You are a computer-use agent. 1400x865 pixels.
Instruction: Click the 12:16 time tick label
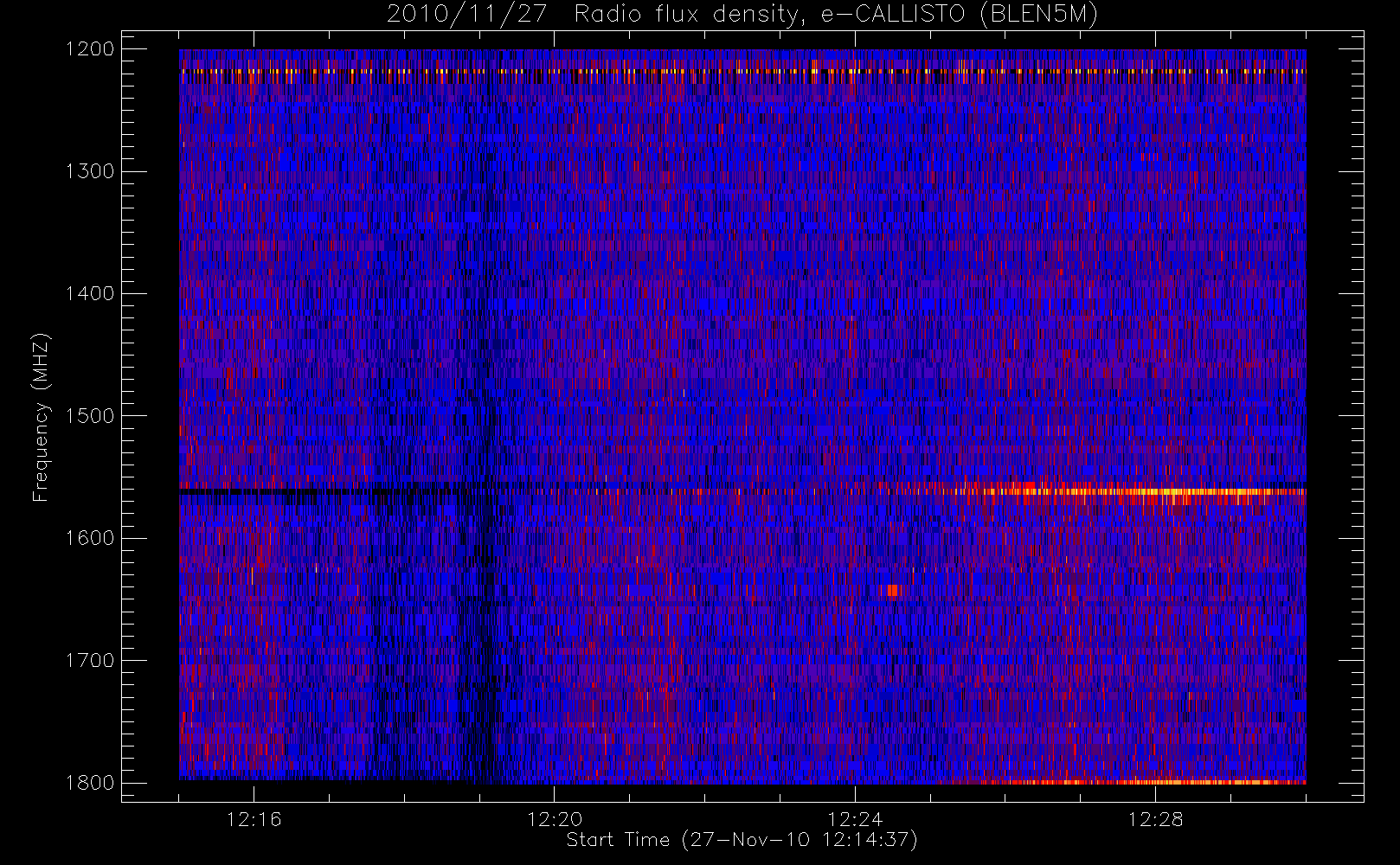click(254, 819)
